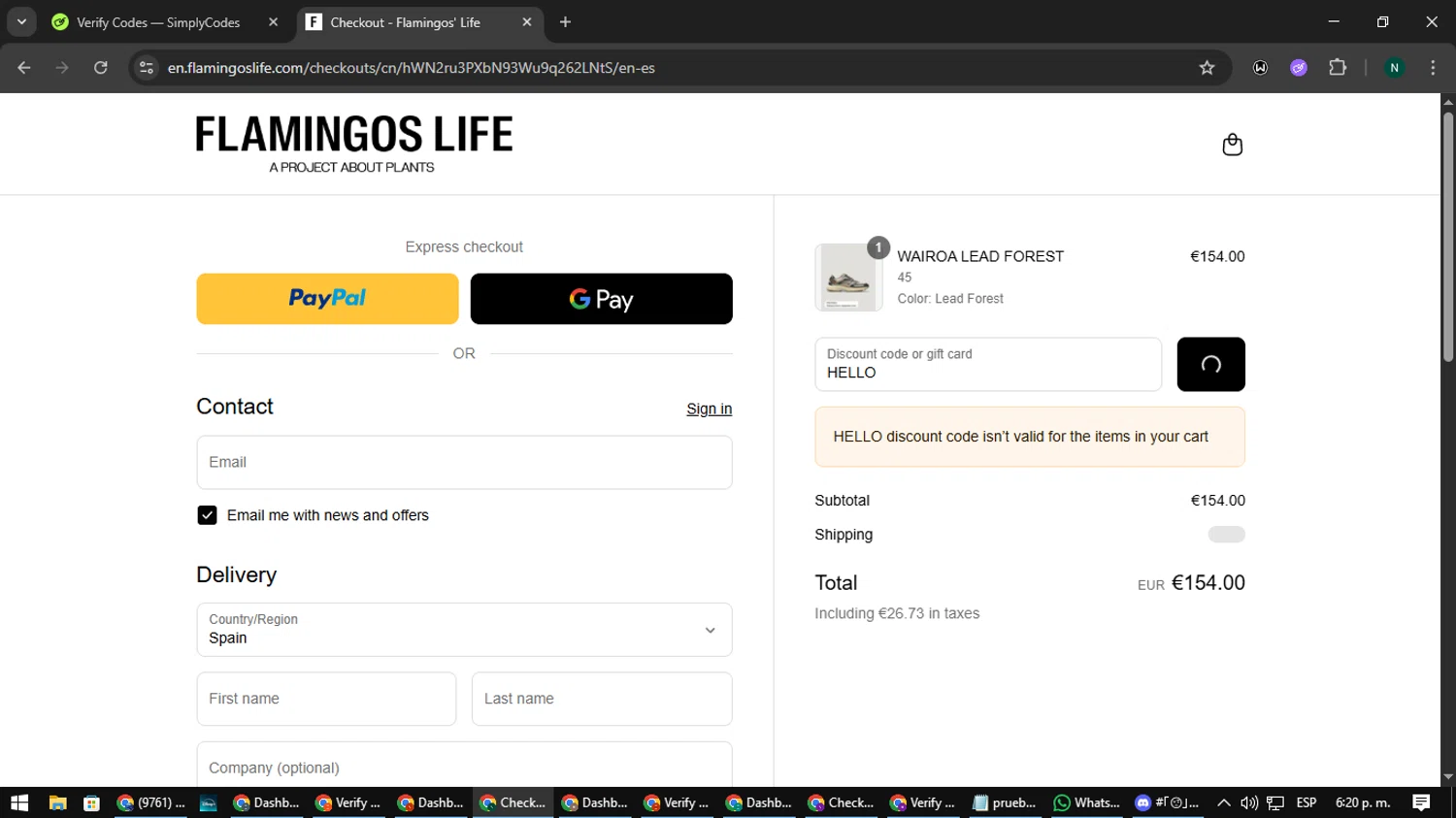Click the Sign in link
The image size is (1456, 818).
click(x=709, y=409)
